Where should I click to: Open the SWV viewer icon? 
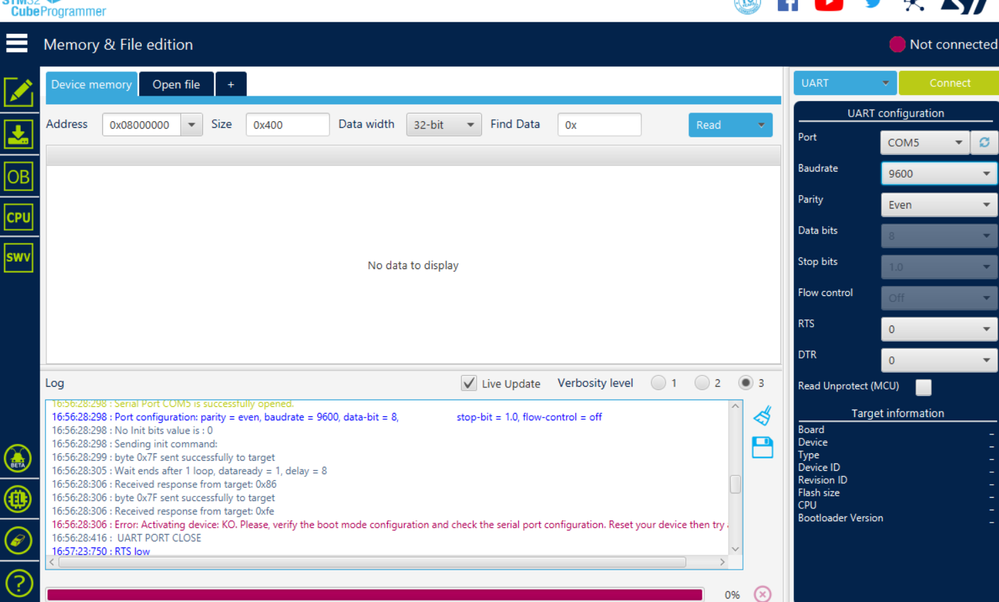click(x=18, y=257)
